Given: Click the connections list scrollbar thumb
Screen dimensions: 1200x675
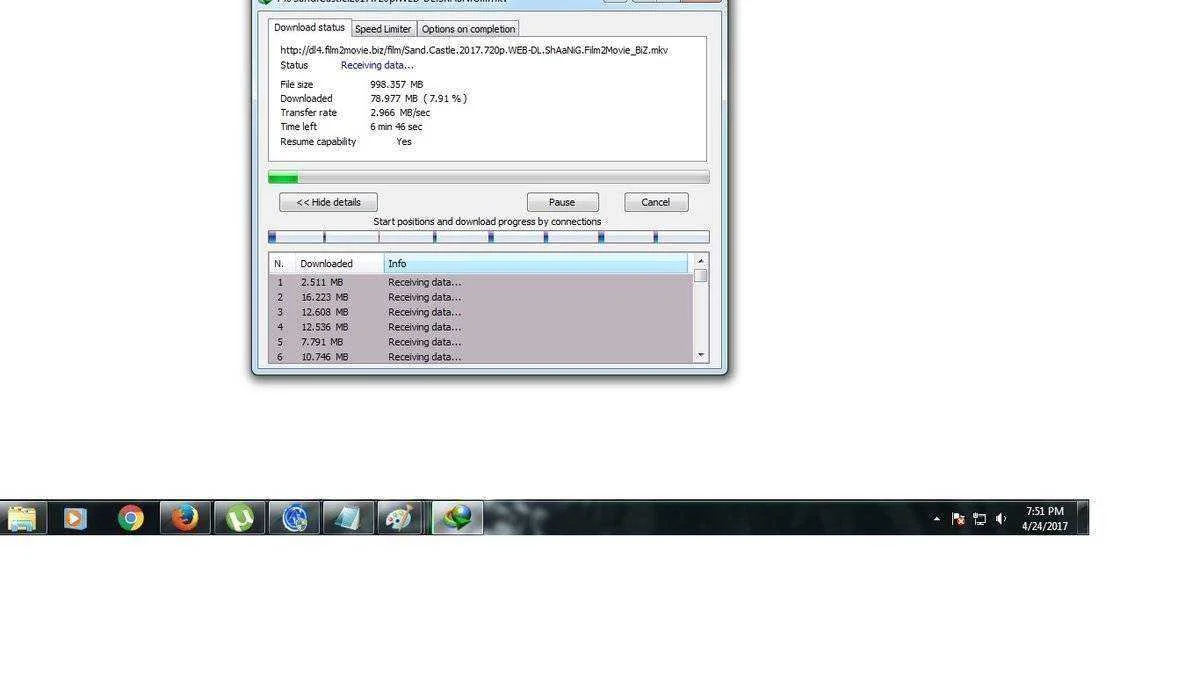Looking at the screenshot, I should [700, 275].
